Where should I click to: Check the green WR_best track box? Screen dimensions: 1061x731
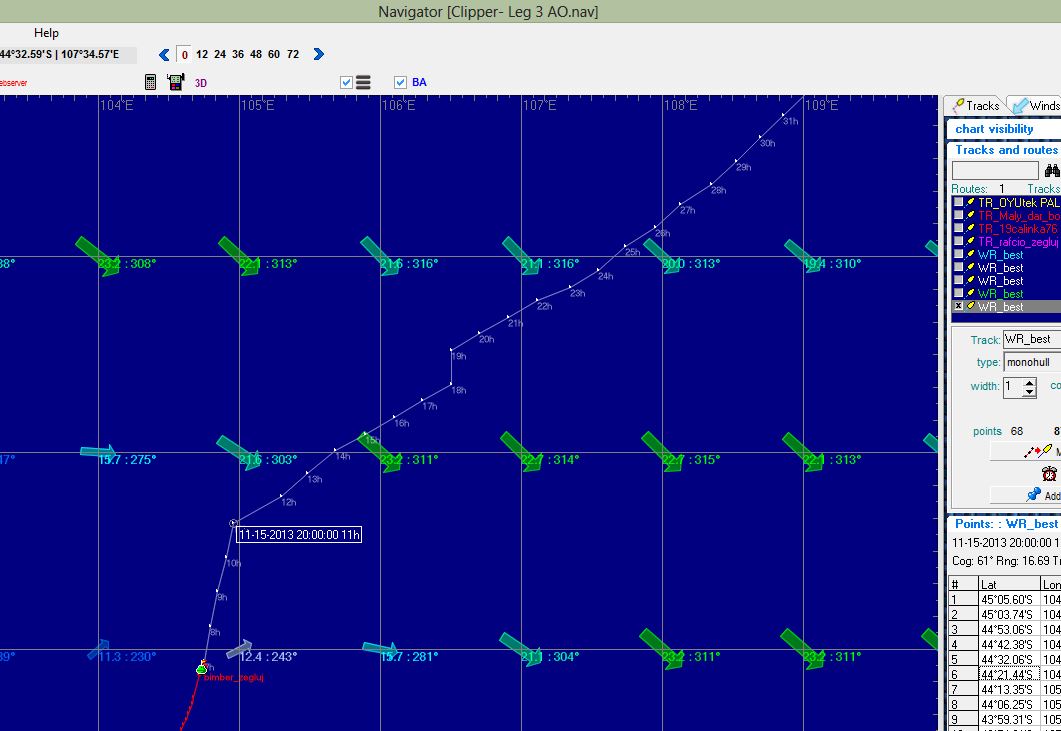[958, 293]
